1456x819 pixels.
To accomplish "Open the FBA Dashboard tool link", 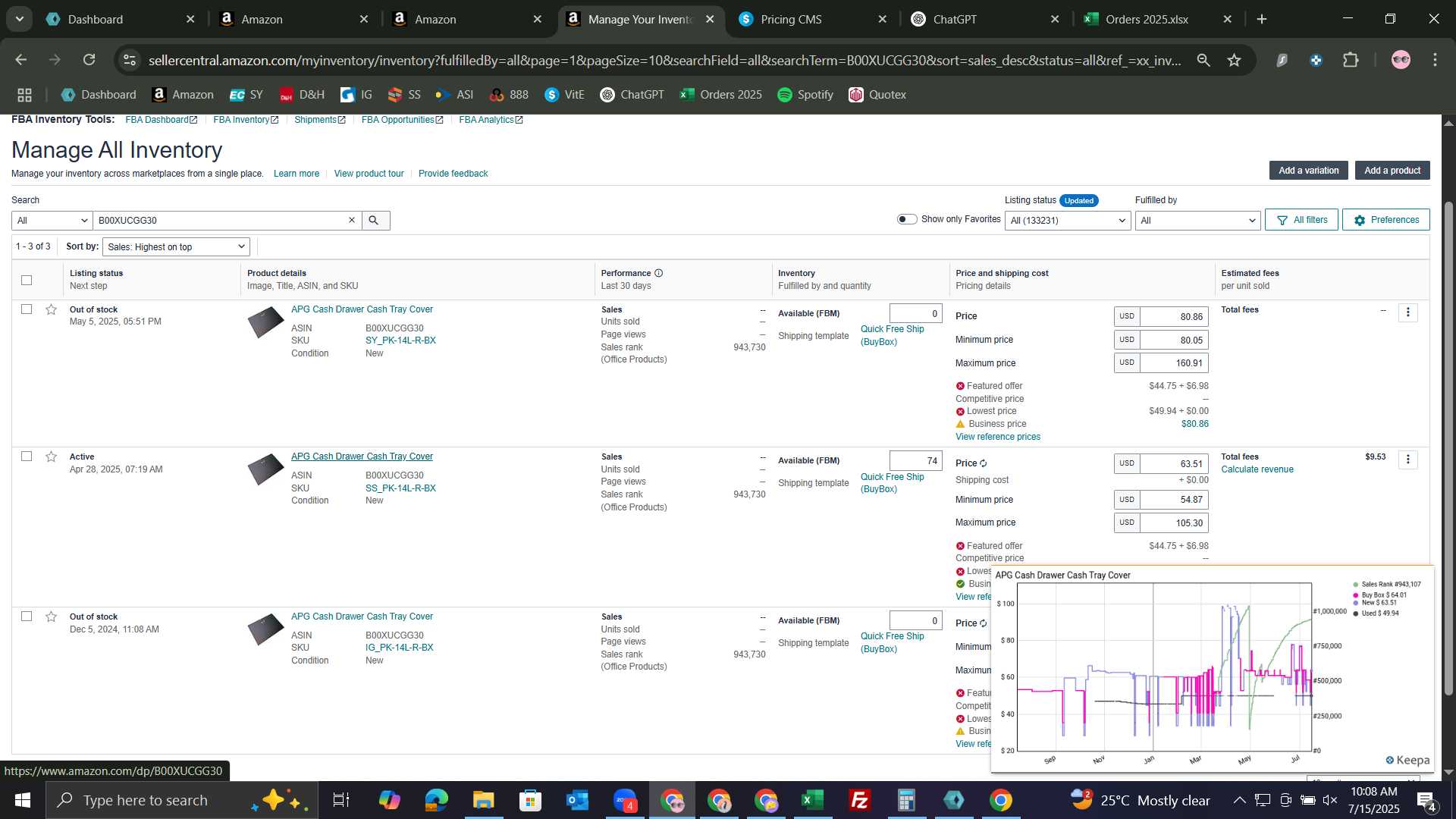I will click(x=161, y=120).
